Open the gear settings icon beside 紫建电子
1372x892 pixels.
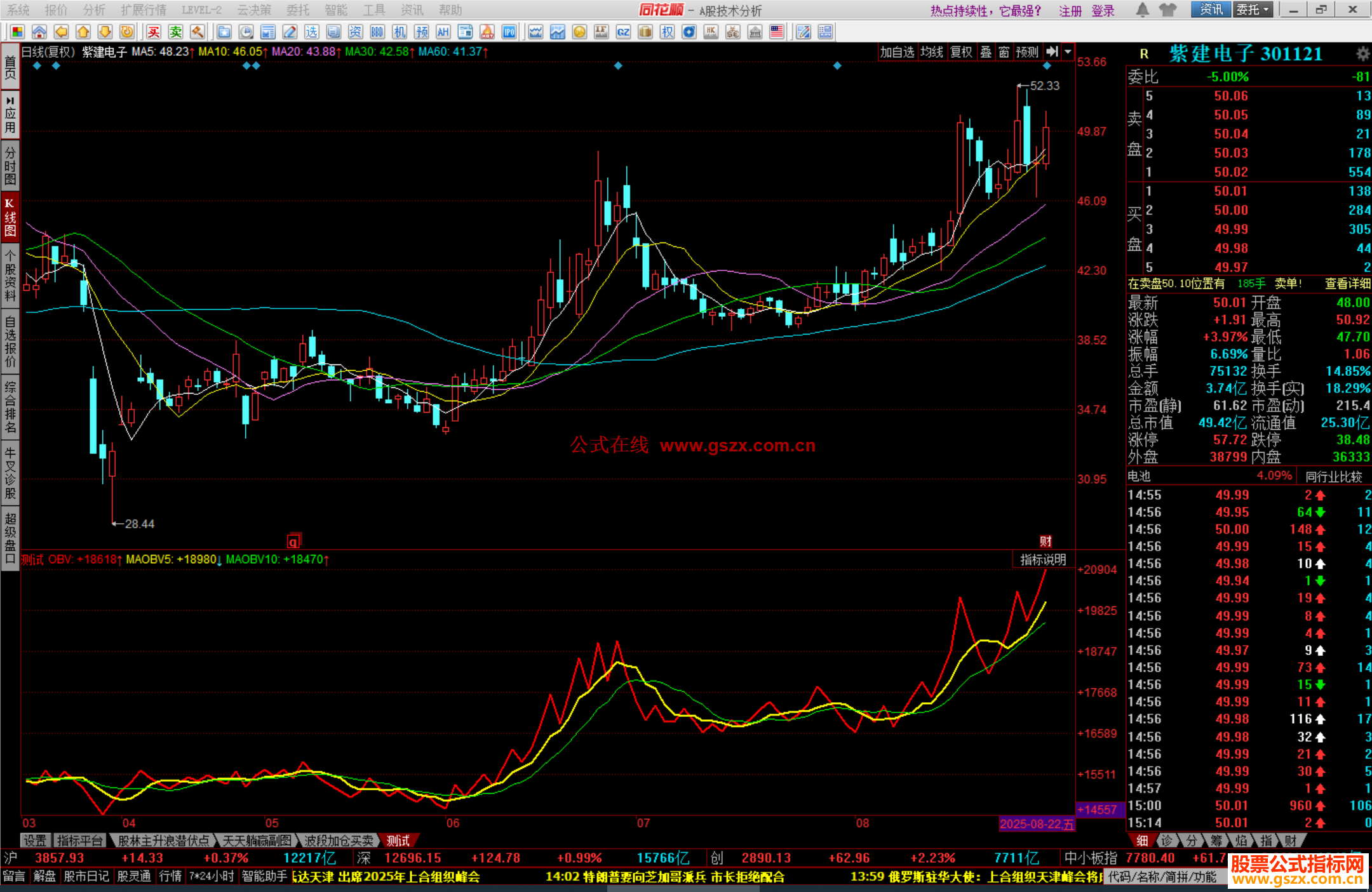1362,54
